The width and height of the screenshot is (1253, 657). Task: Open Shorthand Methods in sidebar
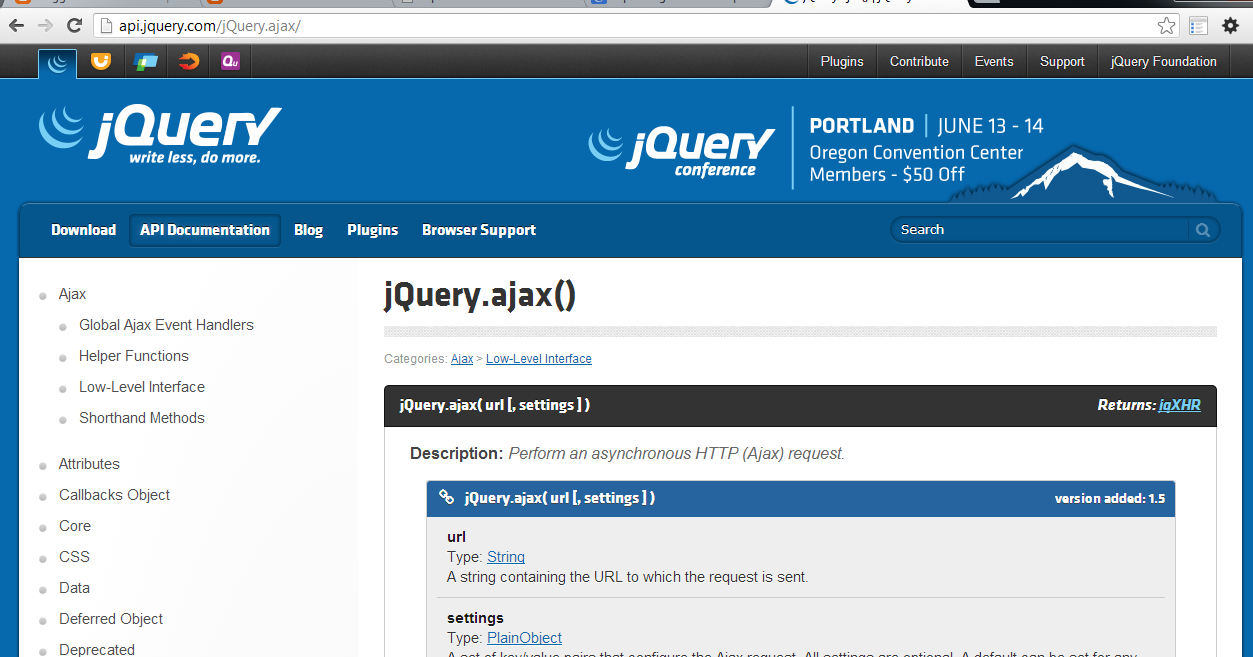pos(142,418)
